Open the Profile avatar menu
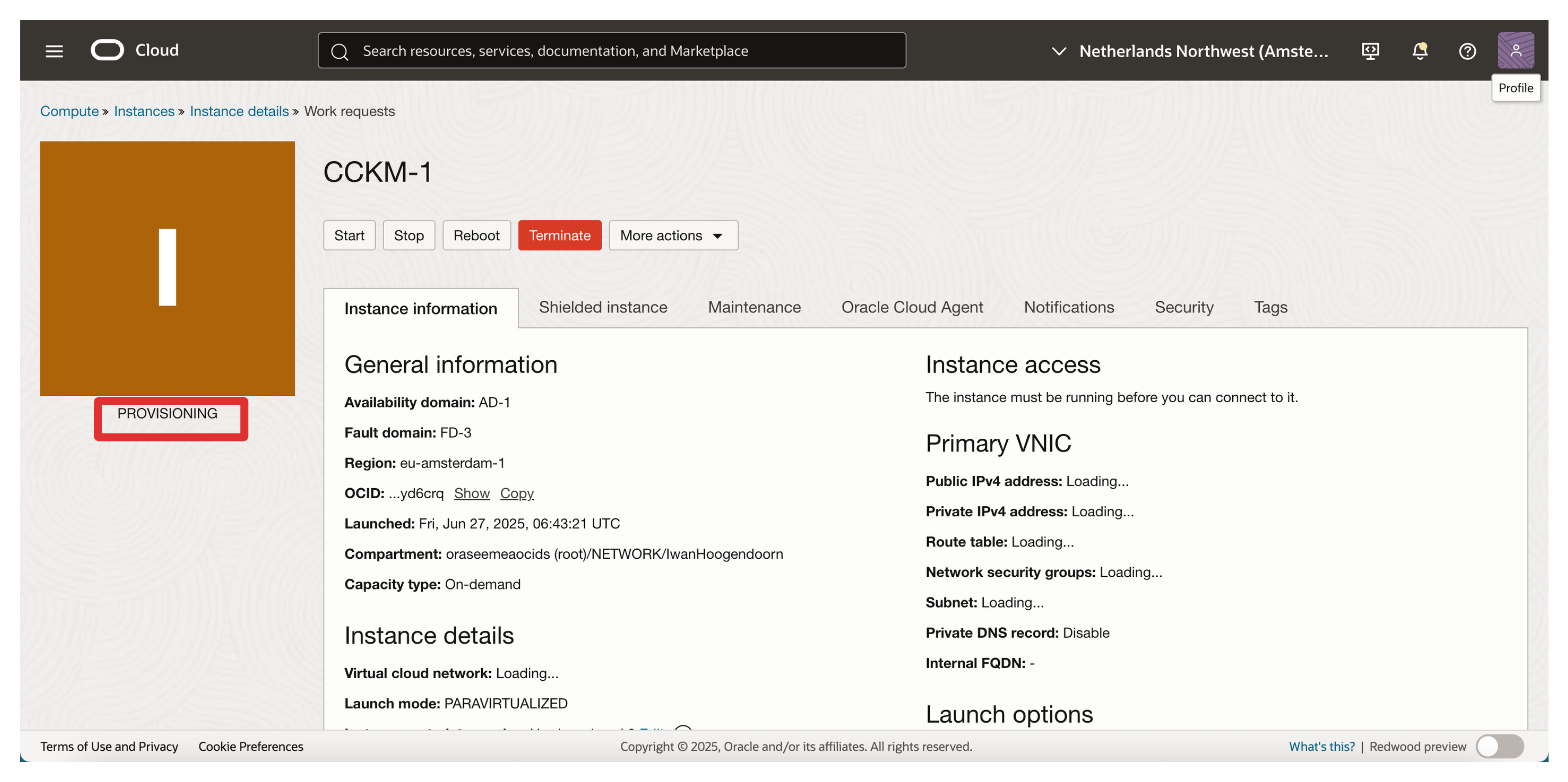Viewport: 1568px width, 782px height. pyautogui.click(x=1515, y=51)
